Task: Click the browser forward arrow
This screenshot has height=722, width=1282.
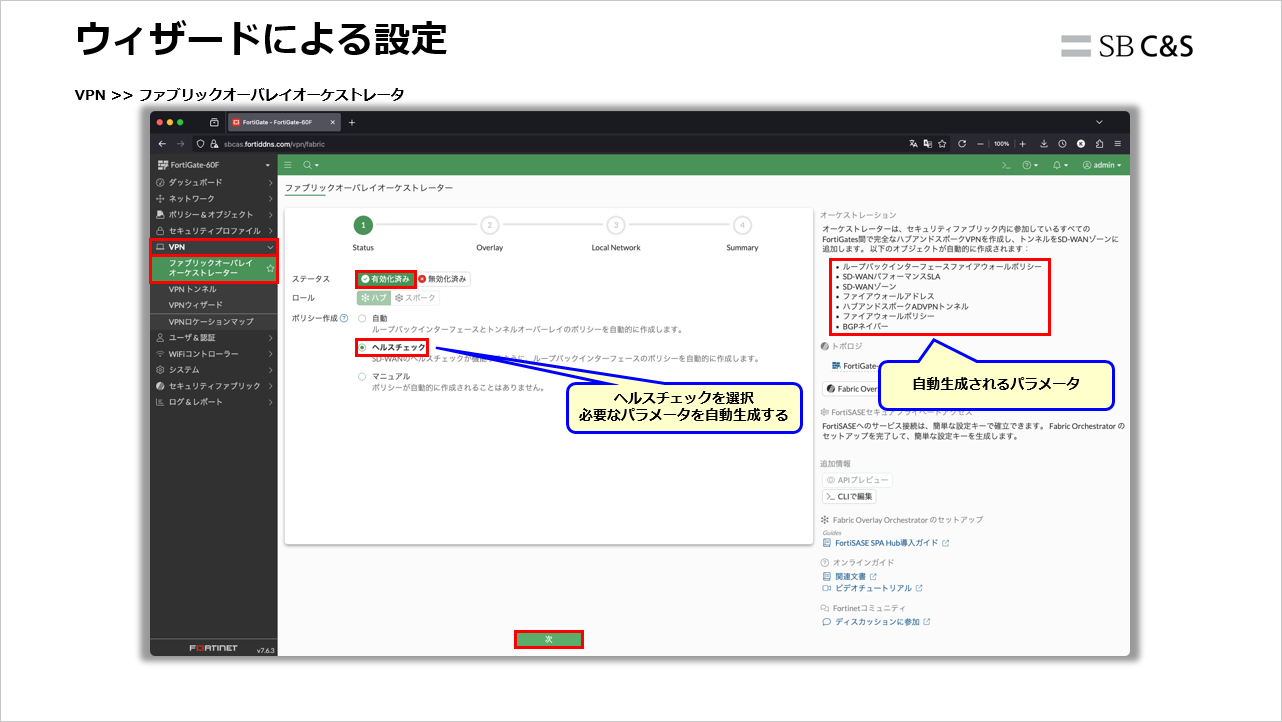Action: click(x=181, y=143)
